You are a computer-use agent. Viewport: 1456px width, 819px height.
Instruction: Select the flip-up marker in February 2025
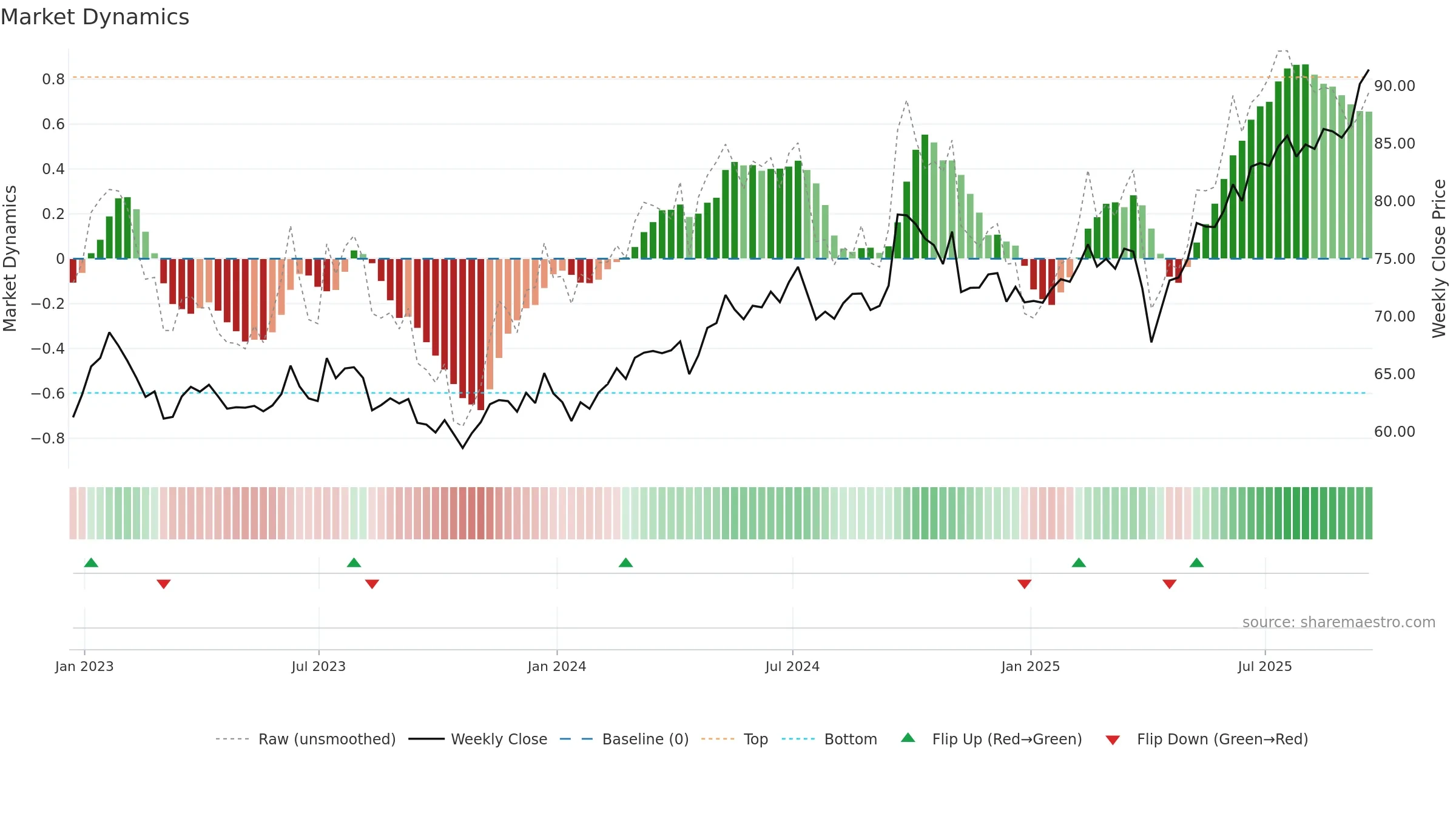1079,562
